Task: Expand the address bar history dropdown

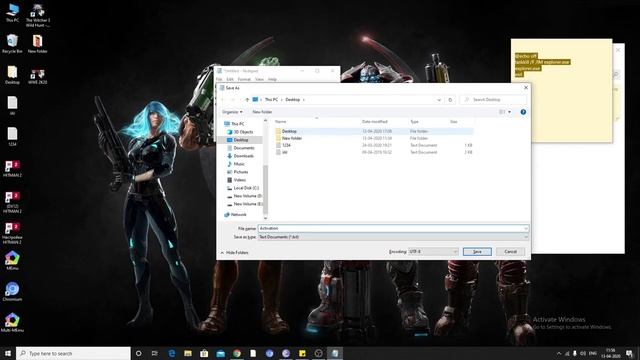Action: click(x=439, y=100)
